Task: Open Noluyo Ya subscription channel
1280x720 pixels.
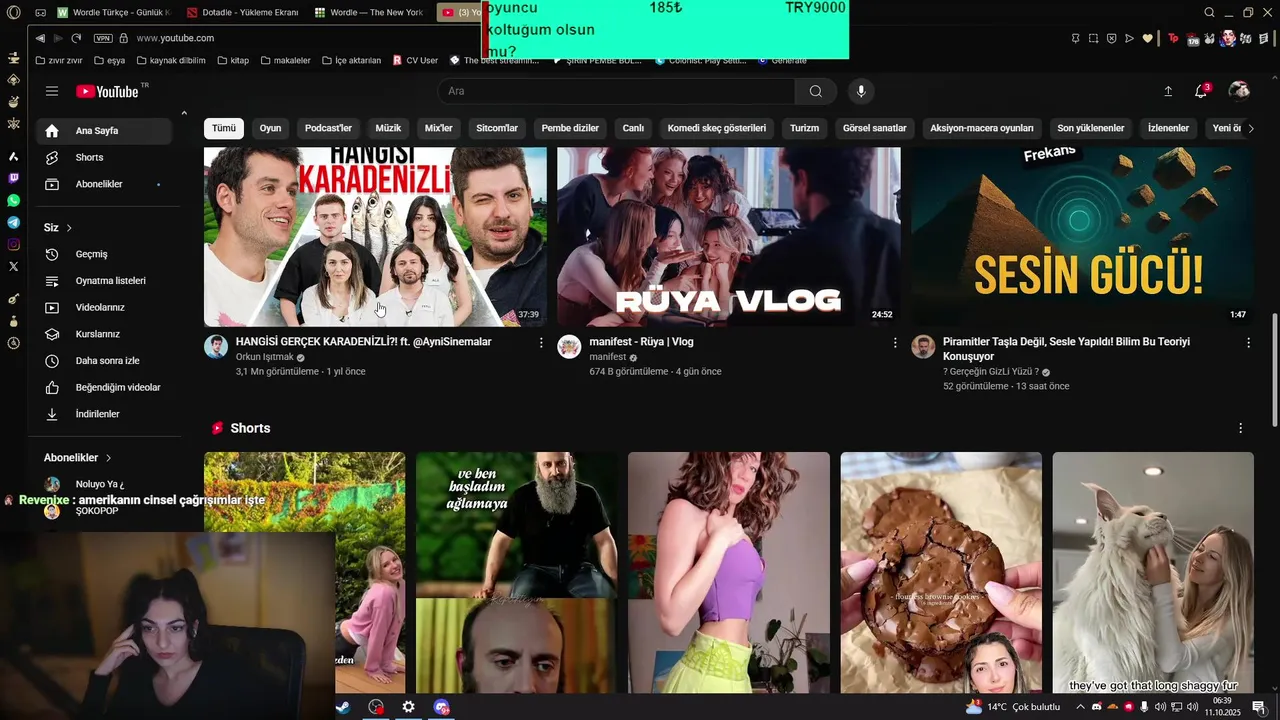Action: (100, 484)
